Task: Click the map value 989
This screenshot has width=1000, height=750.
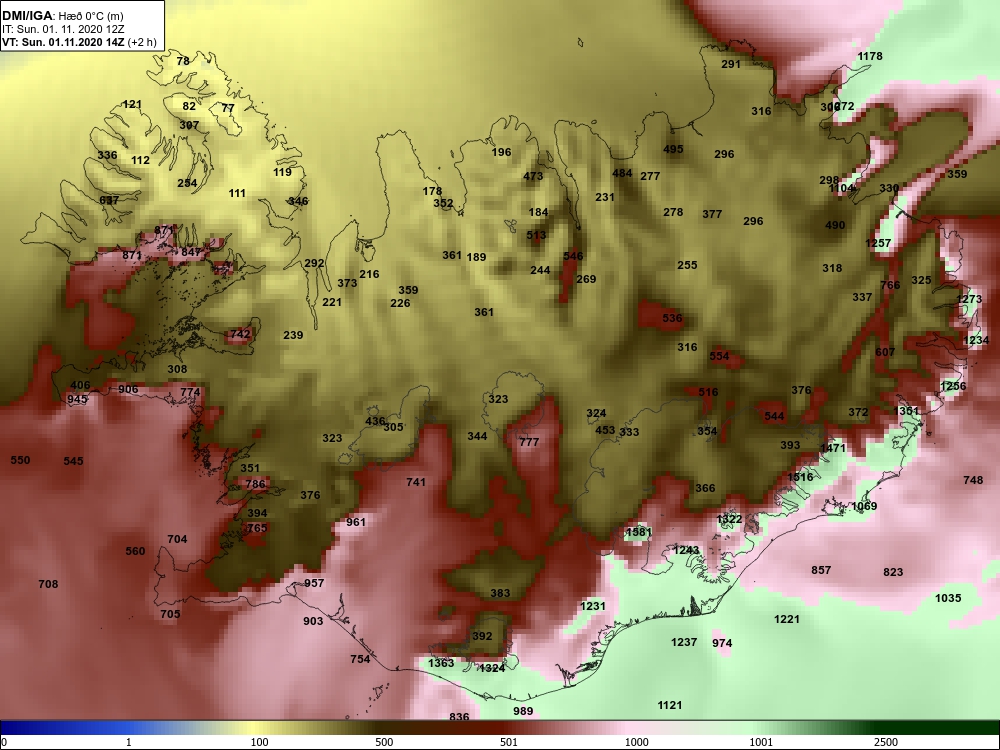Action: (x=523, y=712)
